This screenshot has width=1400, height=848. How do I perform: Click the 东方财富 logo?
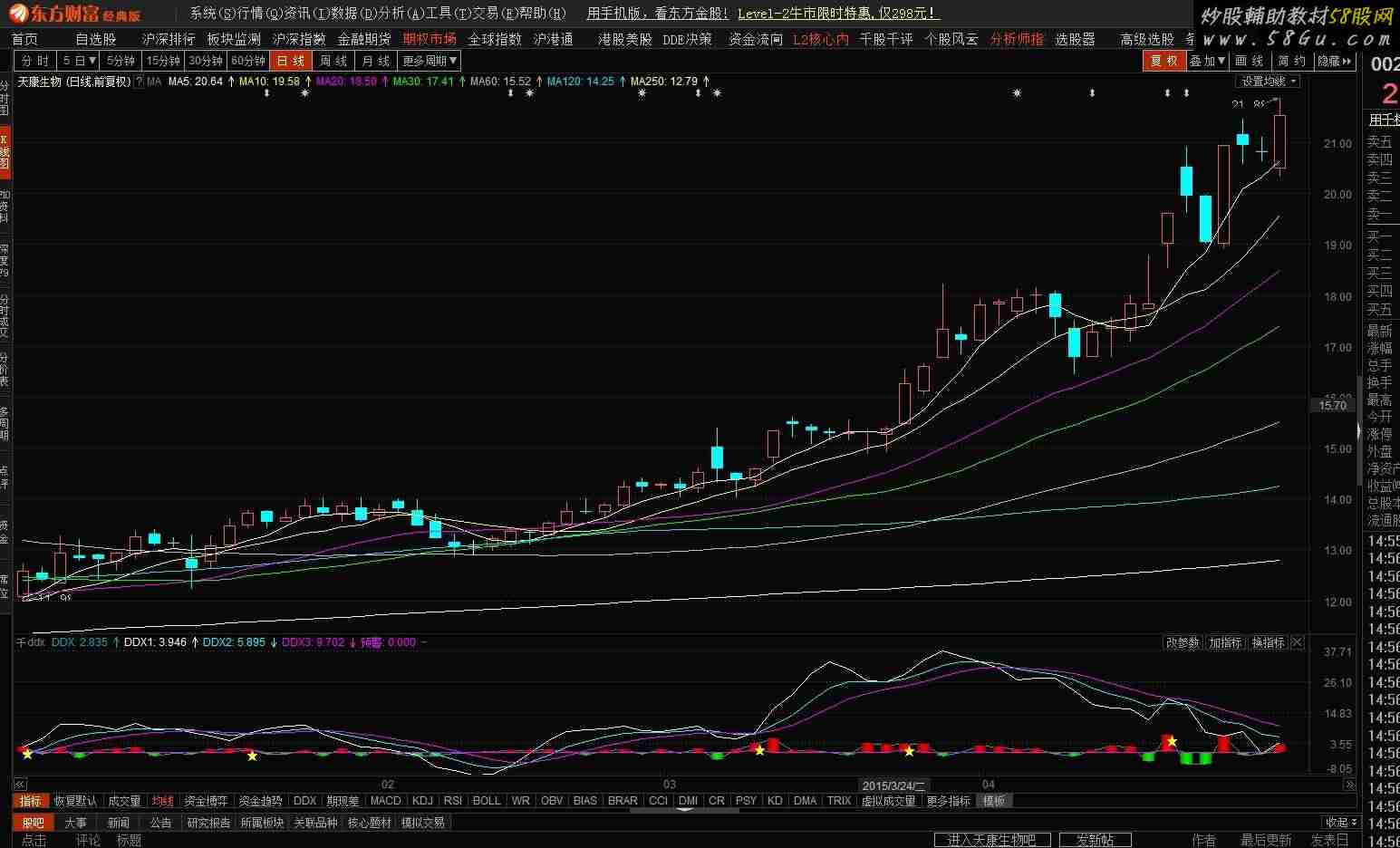[x=74, y=14]
